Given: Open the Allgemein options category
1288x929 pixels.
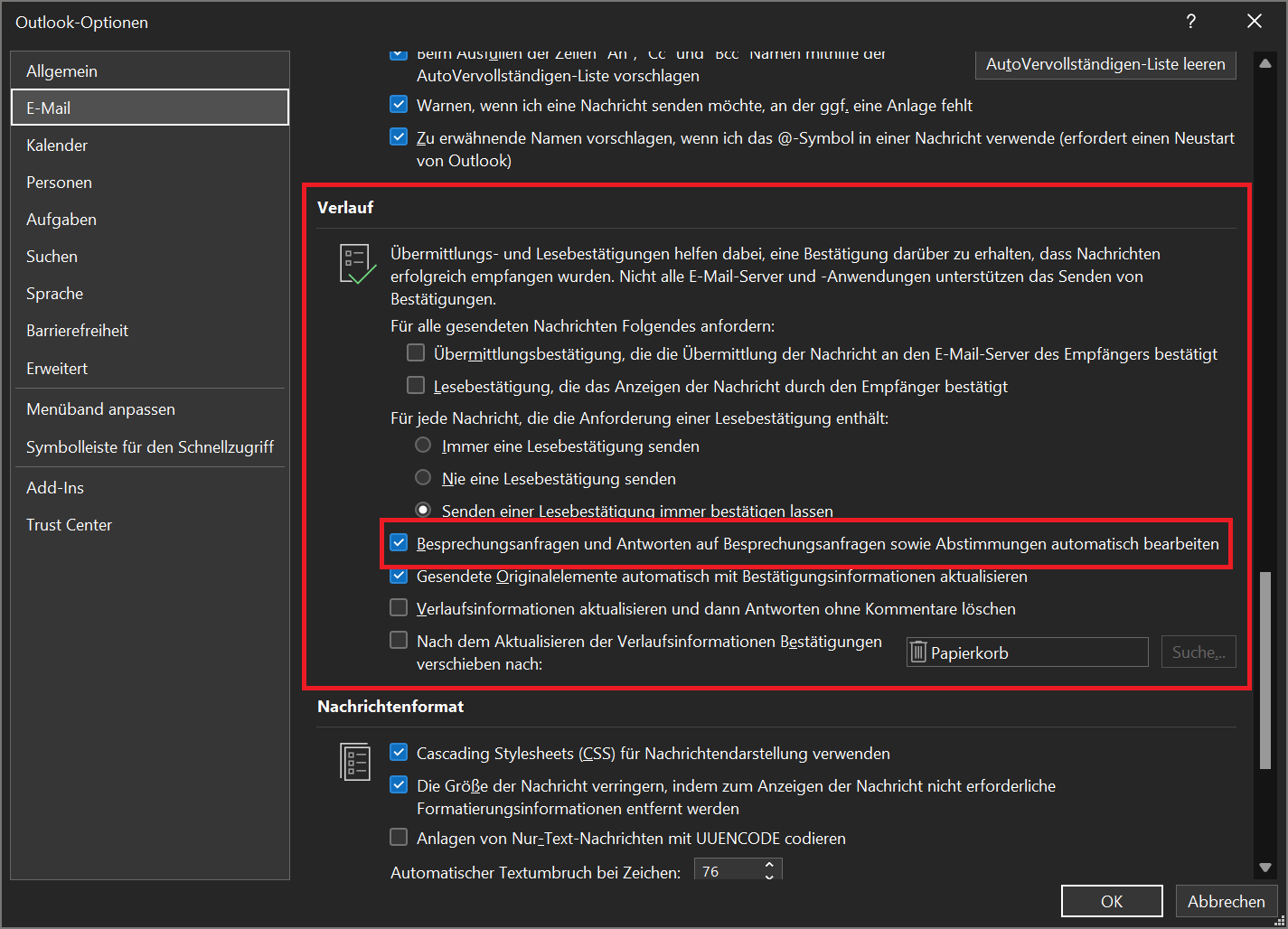Looking at the screenshot, I should pyautogui.click(x=150, y=70).
